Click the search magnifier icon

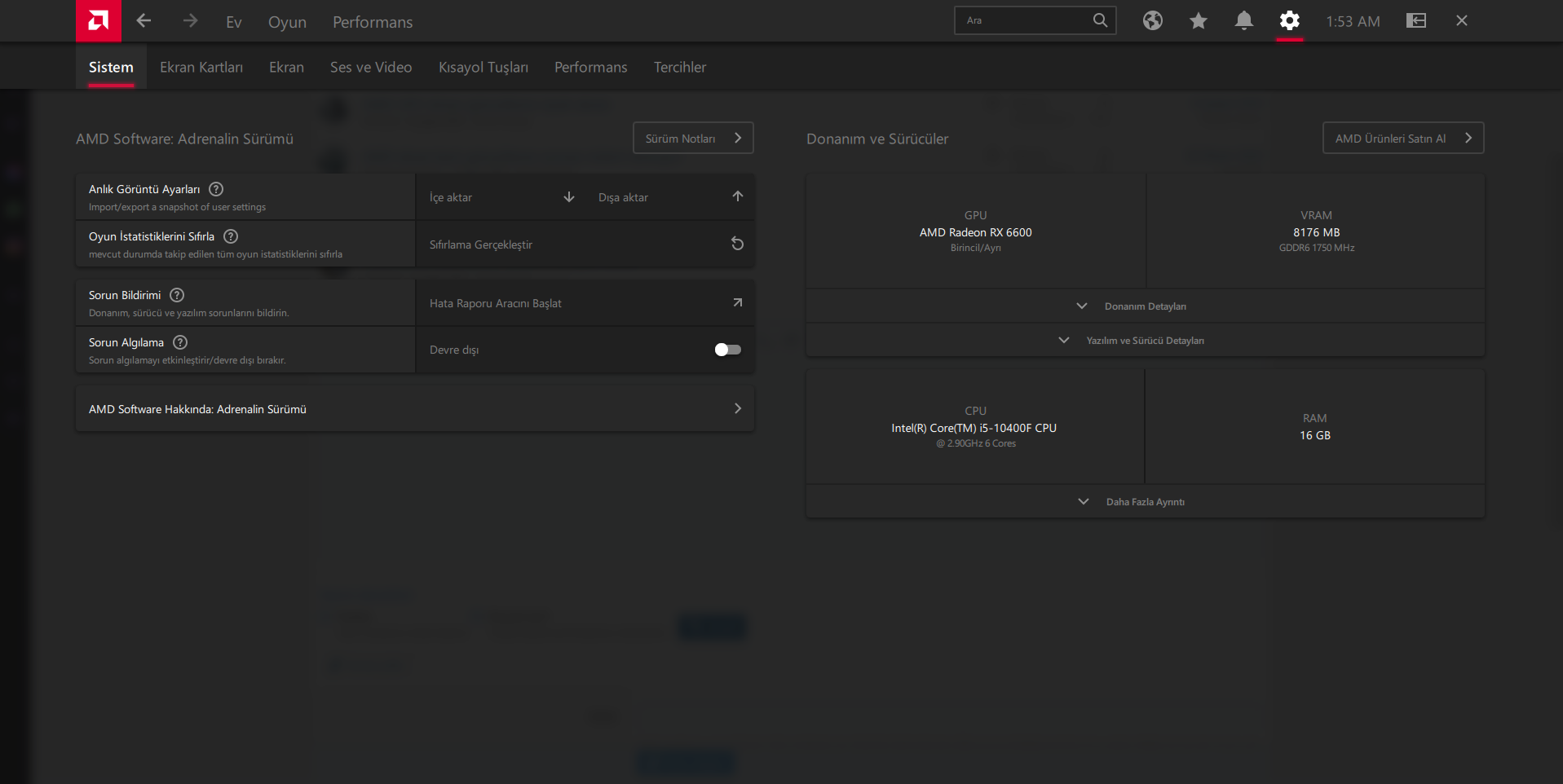point(1100,20)
